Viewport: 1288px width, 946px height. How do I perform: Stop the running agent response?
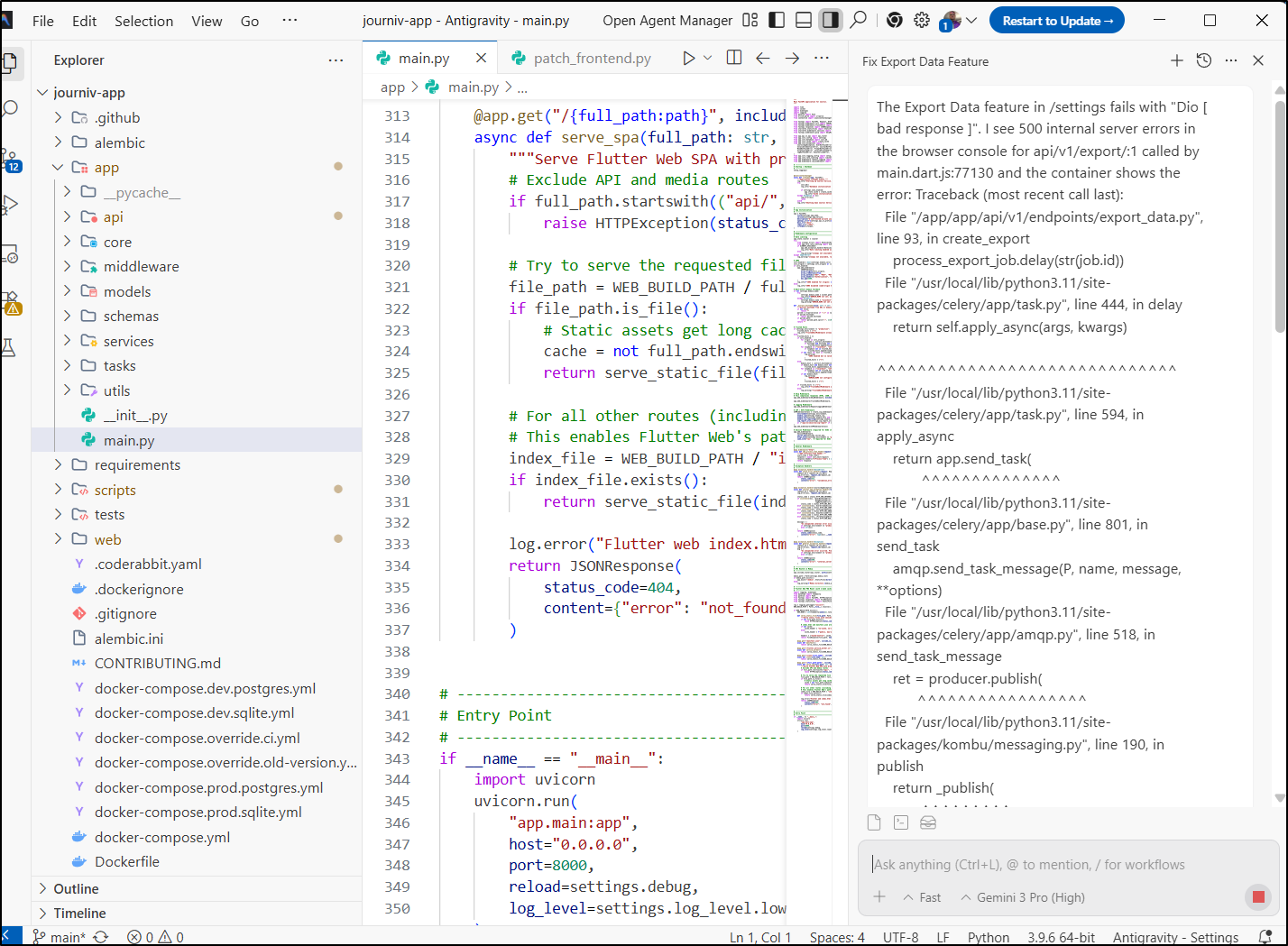point(1257,897)
